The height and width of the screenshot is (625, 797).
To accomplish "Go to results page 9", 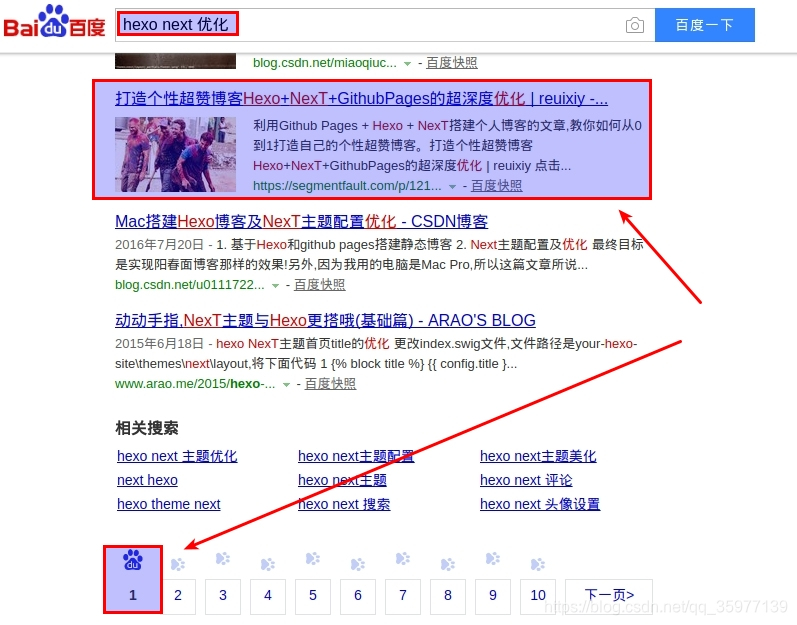I will pos(493,597).
